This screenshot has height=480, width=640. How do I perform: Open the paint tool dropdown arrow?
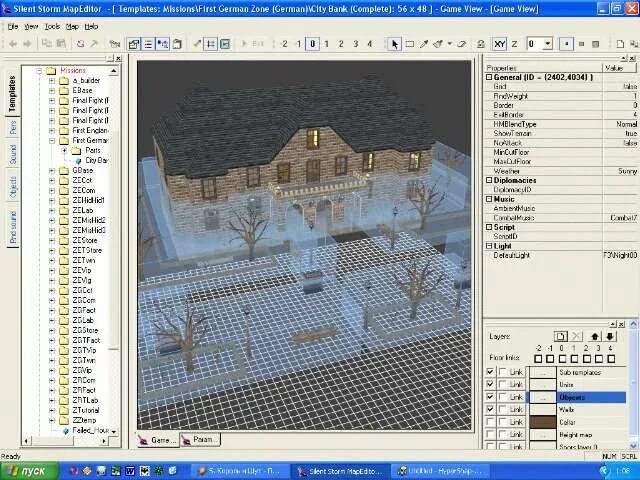(449, 44)
